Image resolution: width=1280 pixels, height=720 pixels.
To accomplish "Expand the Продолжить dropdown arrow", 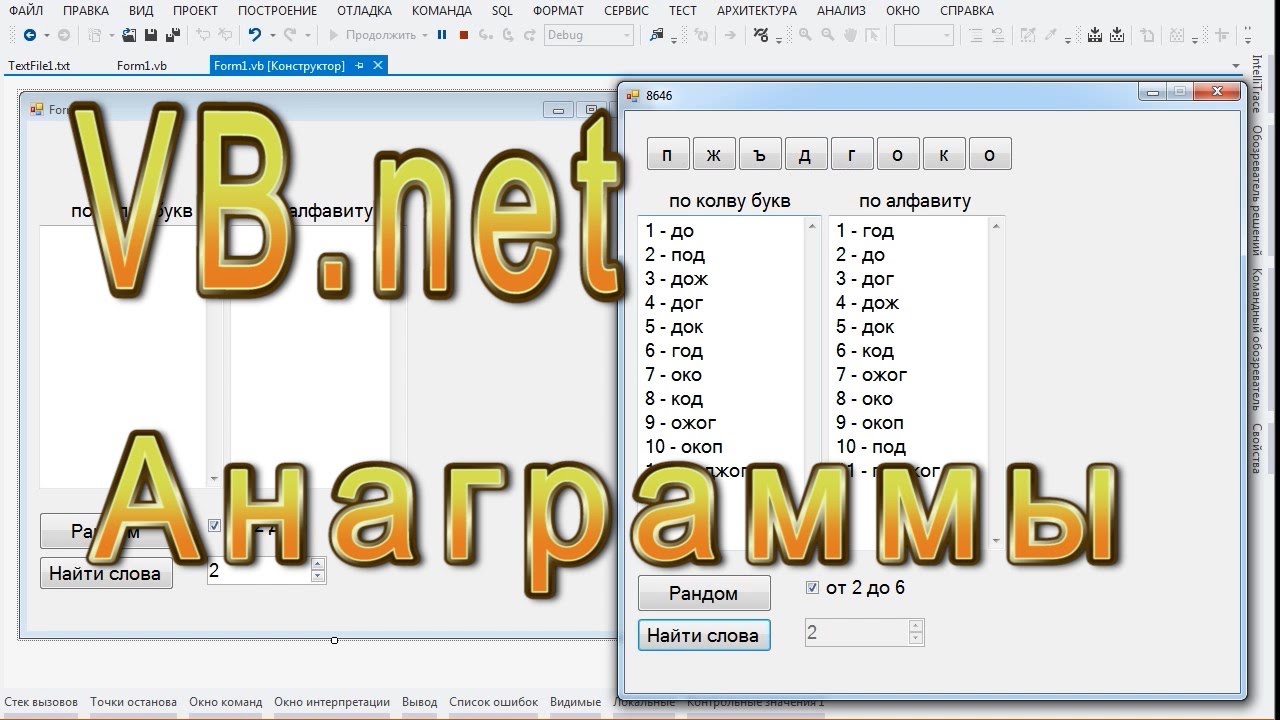I will point(426,35).
